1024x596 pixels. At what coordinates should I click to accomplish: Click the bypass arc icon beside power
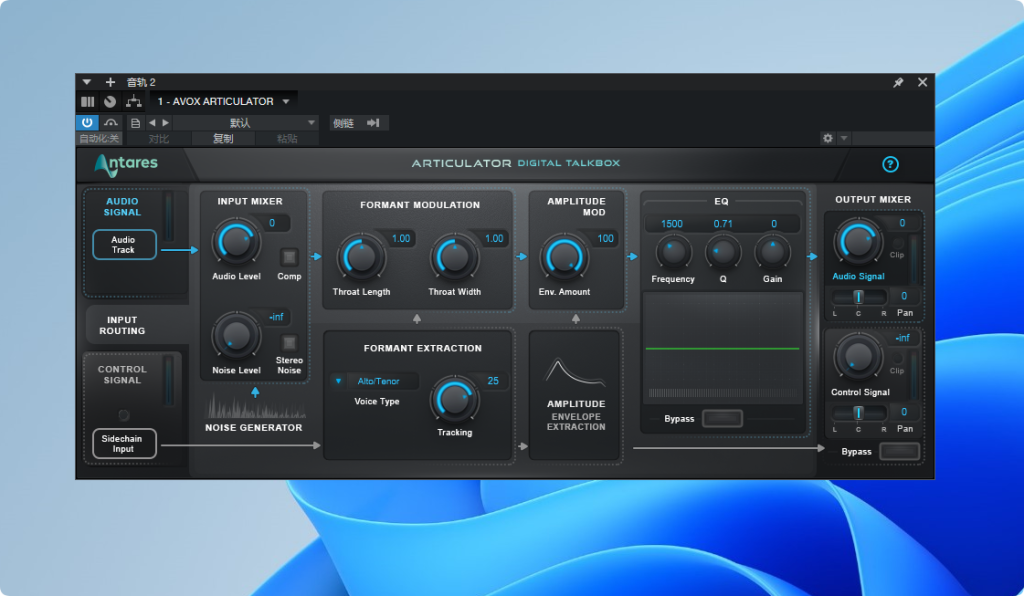(110, 122)
